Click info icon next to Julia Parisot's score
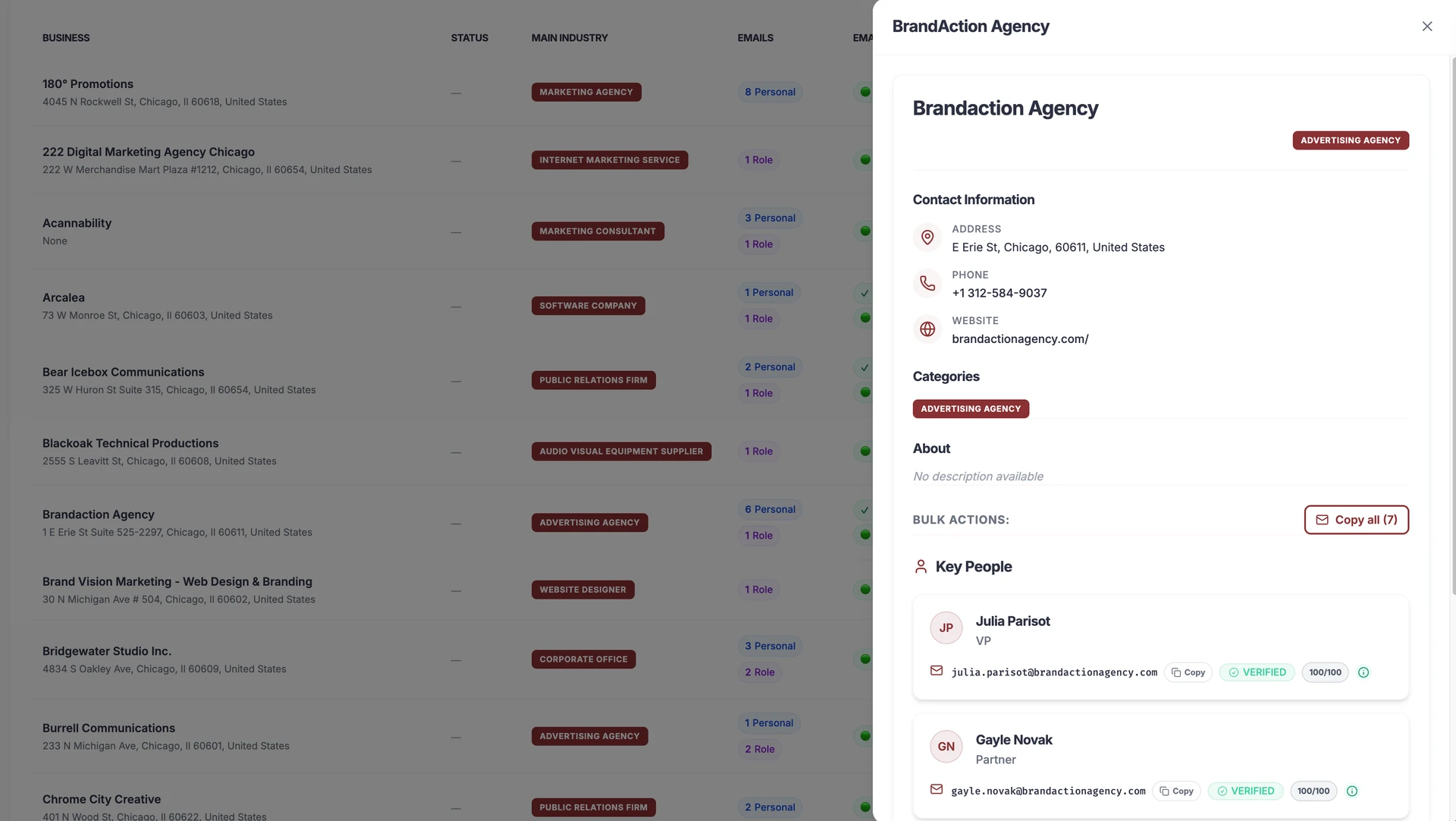 coord(1363,672)
